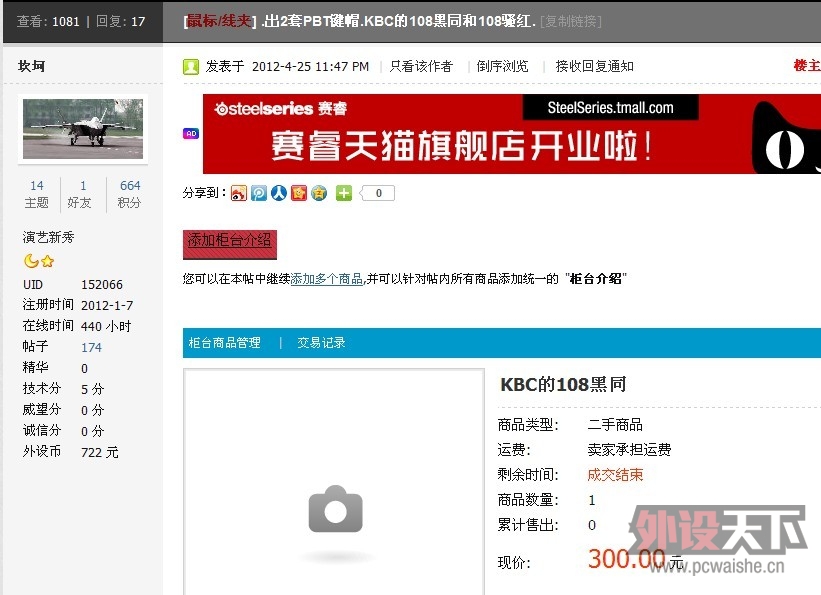
Task: Switch to 柜台商品管理 tab
Action: (x=225, y=343)
